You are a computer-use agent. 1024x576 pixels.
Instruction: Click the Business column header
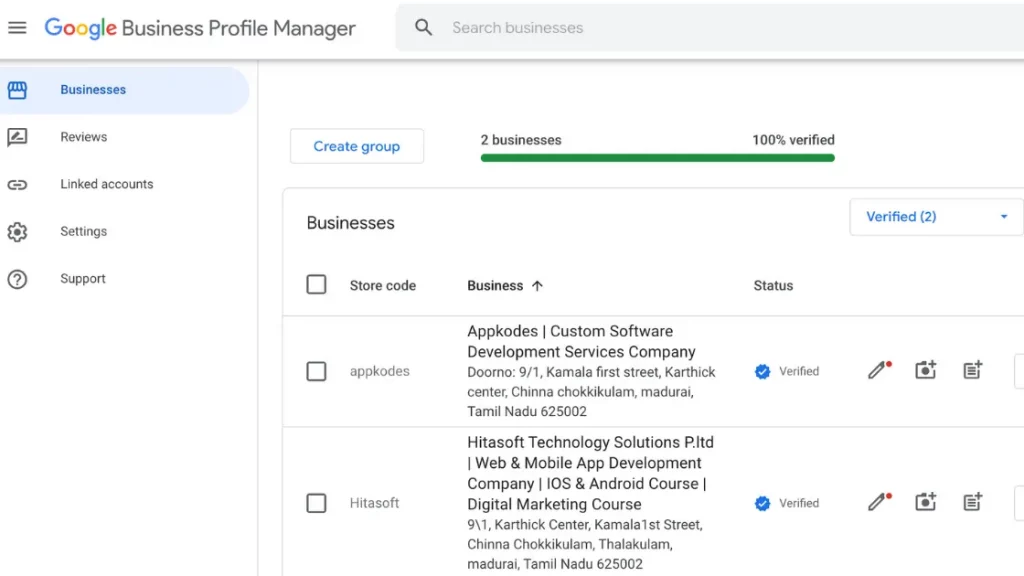tap(495, 285)
